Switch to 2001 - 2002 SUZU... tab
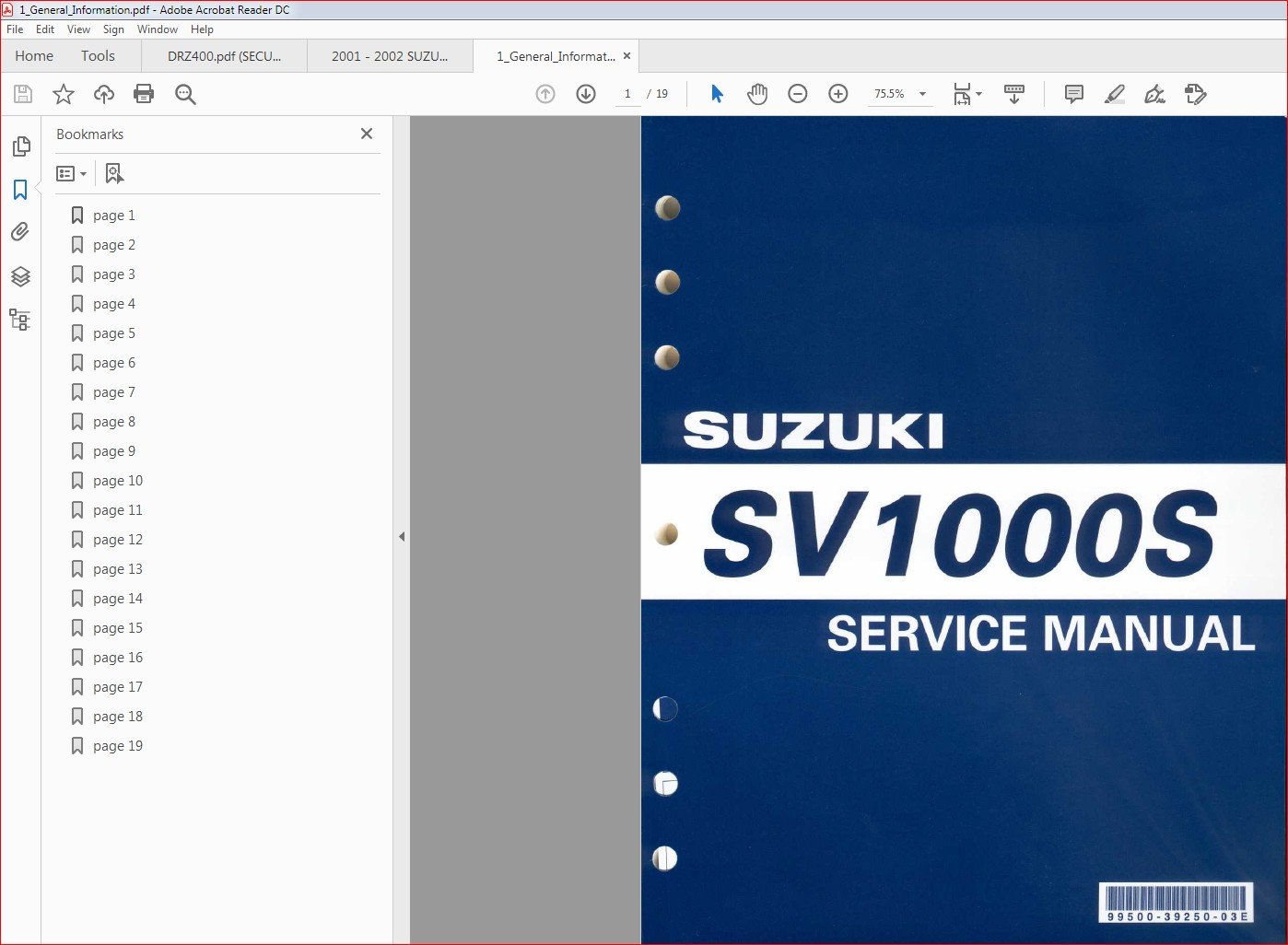The image size is (1288, 945). [390, 56]
